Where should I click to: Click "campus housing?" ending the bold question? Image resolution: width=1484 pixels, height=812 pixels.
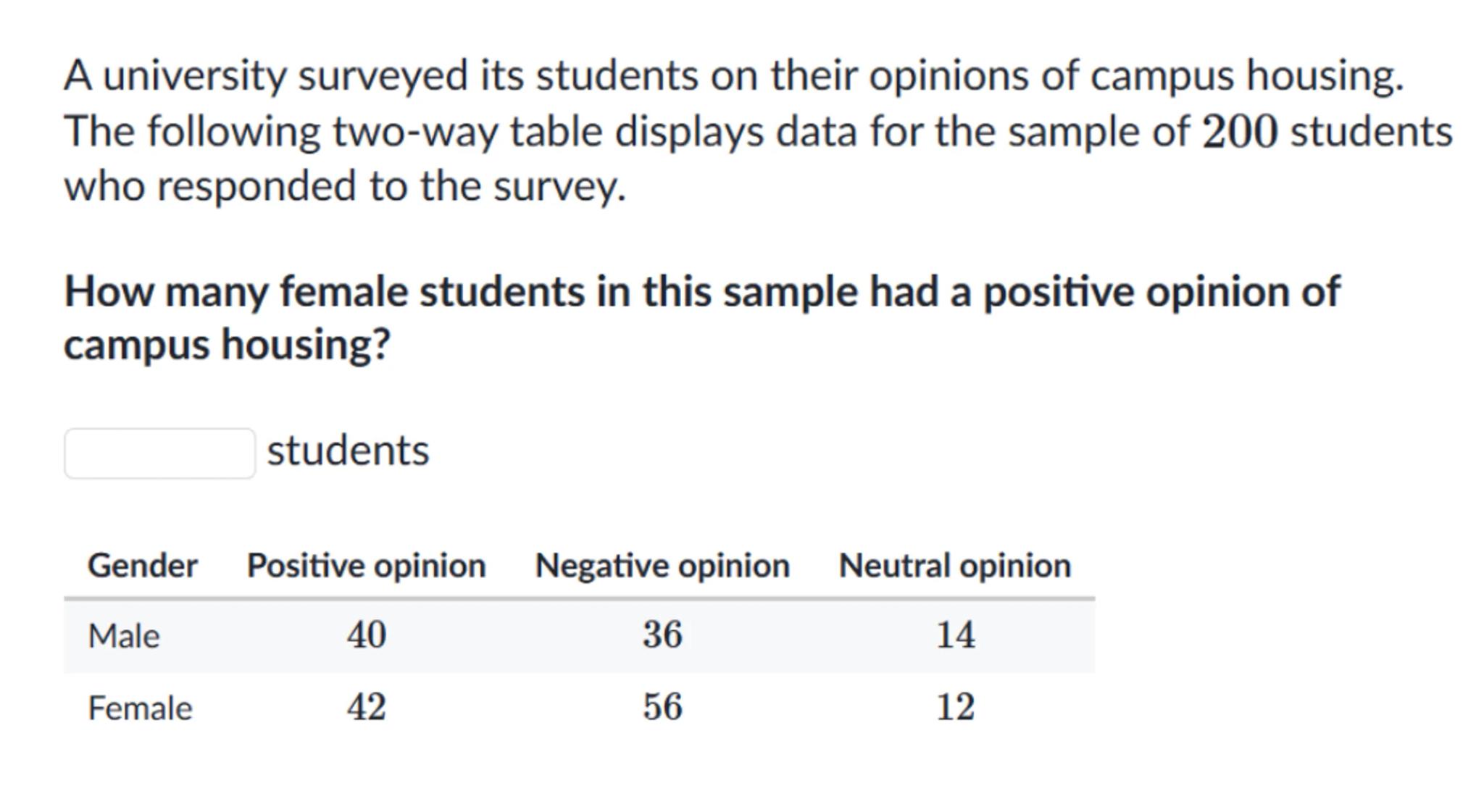click(x=227, y=344)
